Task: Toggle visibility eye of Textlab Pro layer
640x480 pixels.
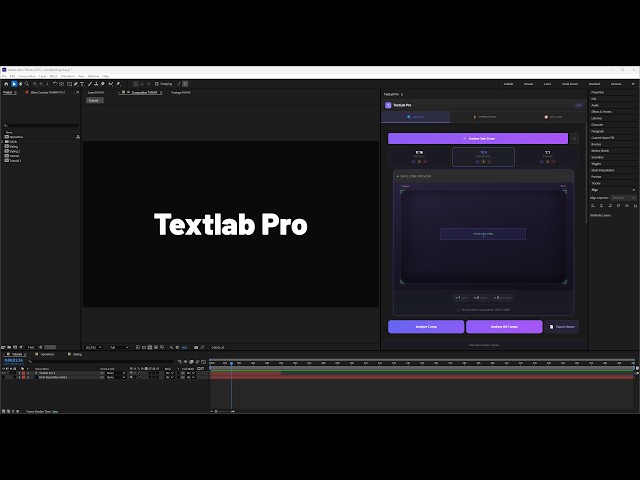Action: click(3, 373)
